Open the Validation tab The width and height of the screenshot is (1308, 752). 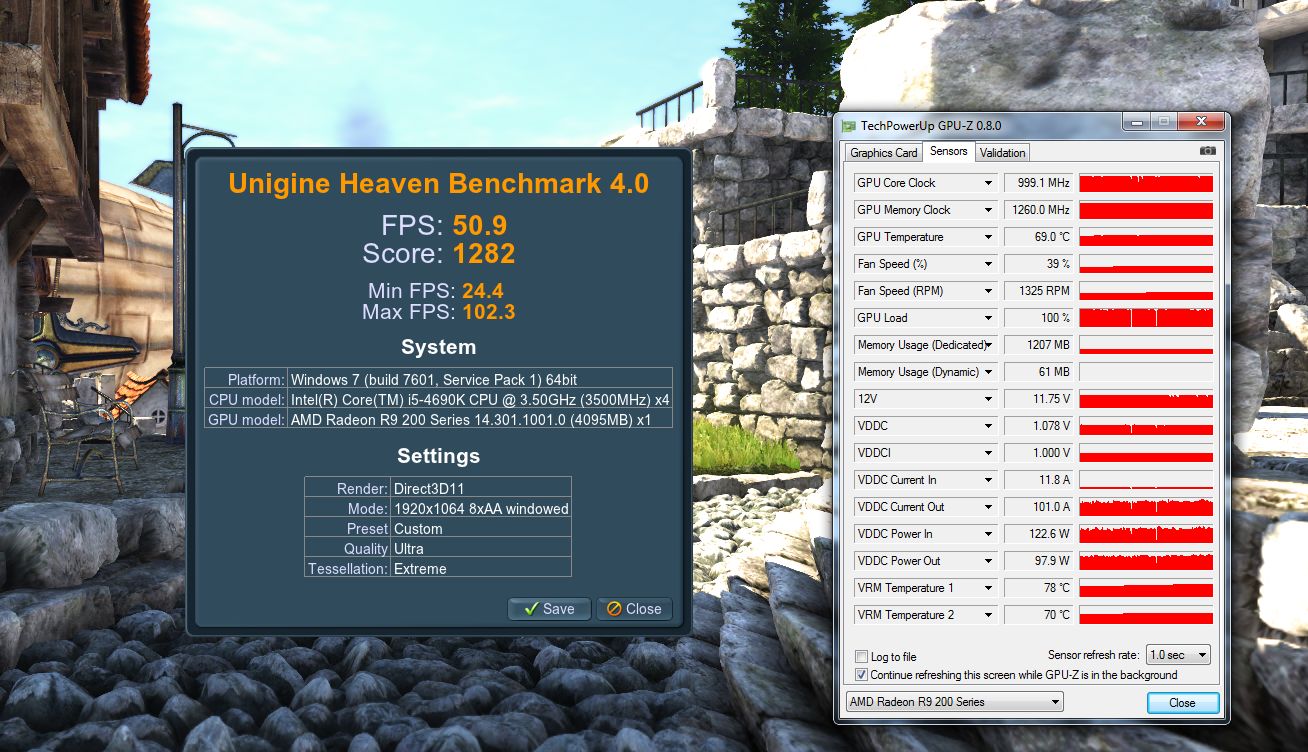coord(1002,153)
